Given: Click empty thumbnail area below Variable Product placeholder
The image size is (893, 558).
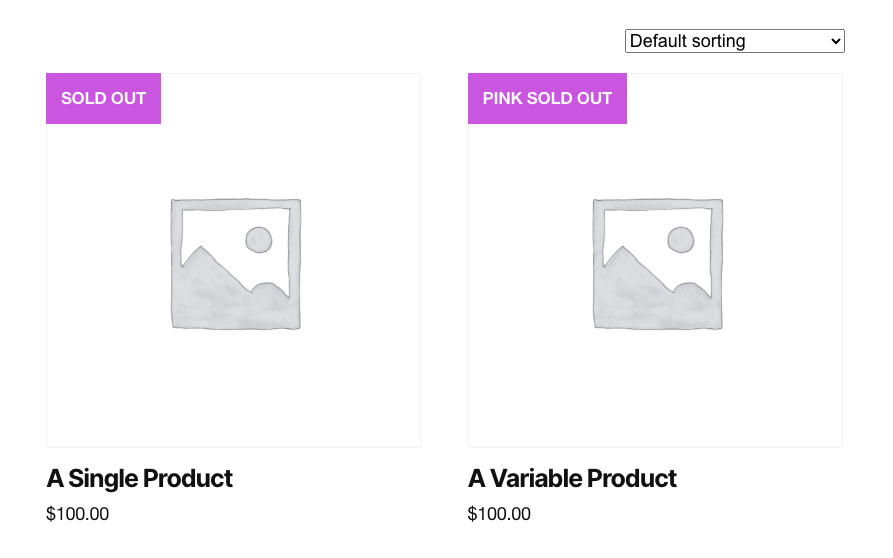Looking at the screenshot, I should (655, 395).
